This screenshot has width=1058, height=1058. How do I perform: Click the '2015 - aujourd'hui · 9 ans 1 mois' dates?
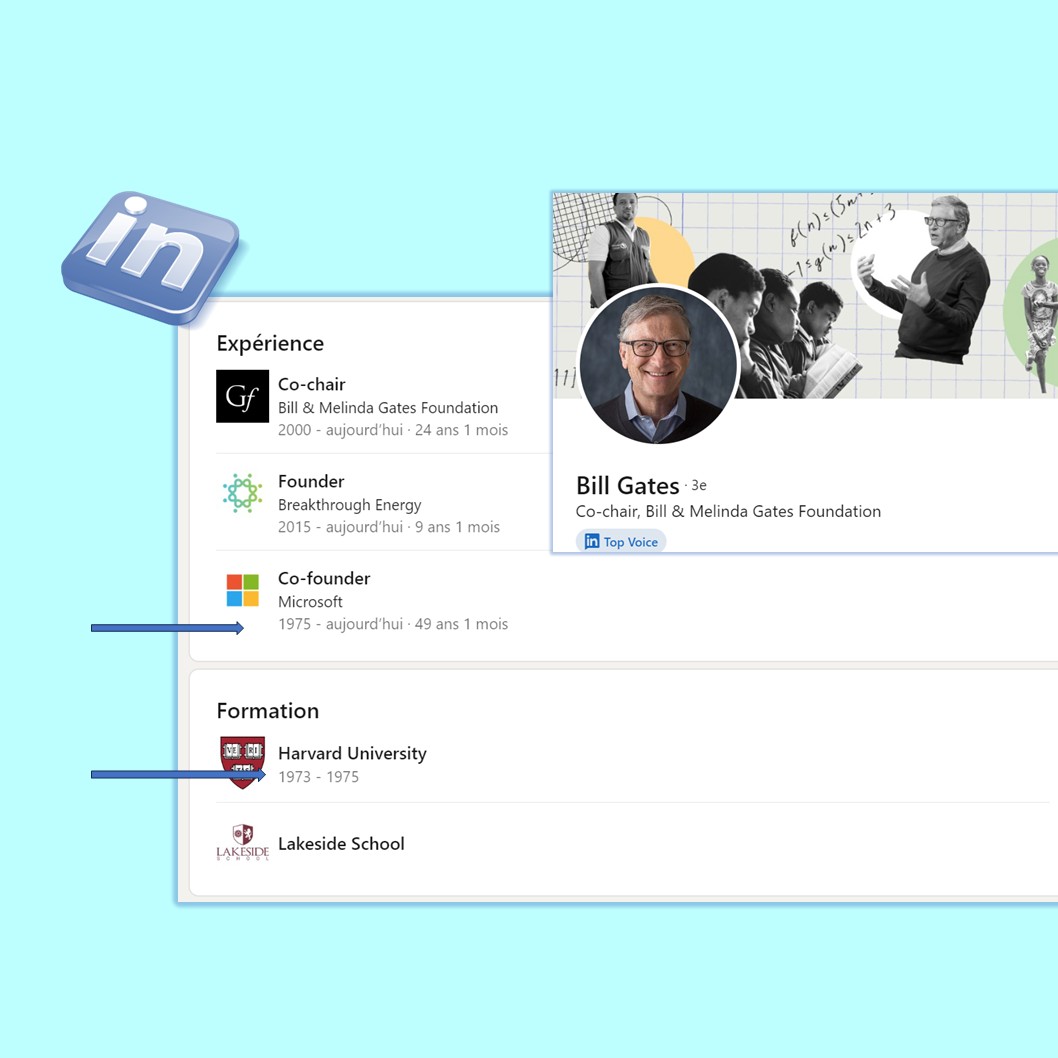(x=389, y=527)
